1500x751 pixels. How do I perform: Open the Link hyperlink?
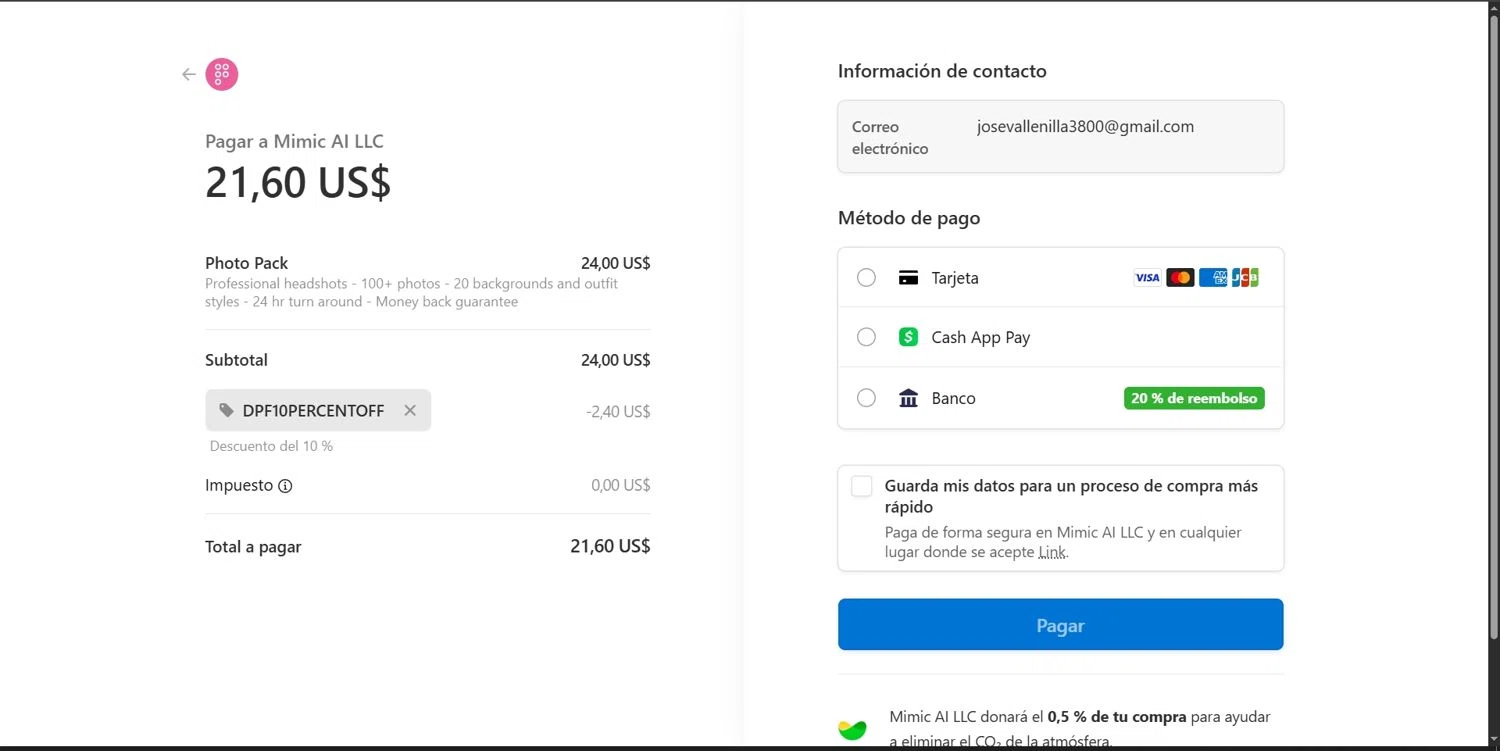pyautogui.click(x=1052, y=552)
